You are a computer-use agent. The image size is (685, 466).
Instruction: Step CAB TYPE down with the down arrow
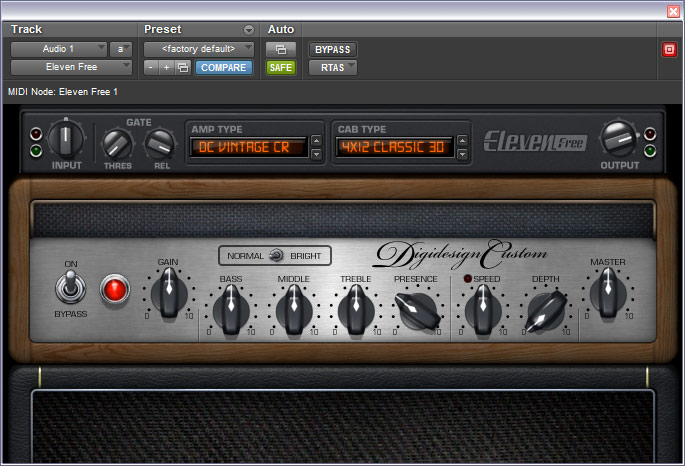click(x=462, y=154)
